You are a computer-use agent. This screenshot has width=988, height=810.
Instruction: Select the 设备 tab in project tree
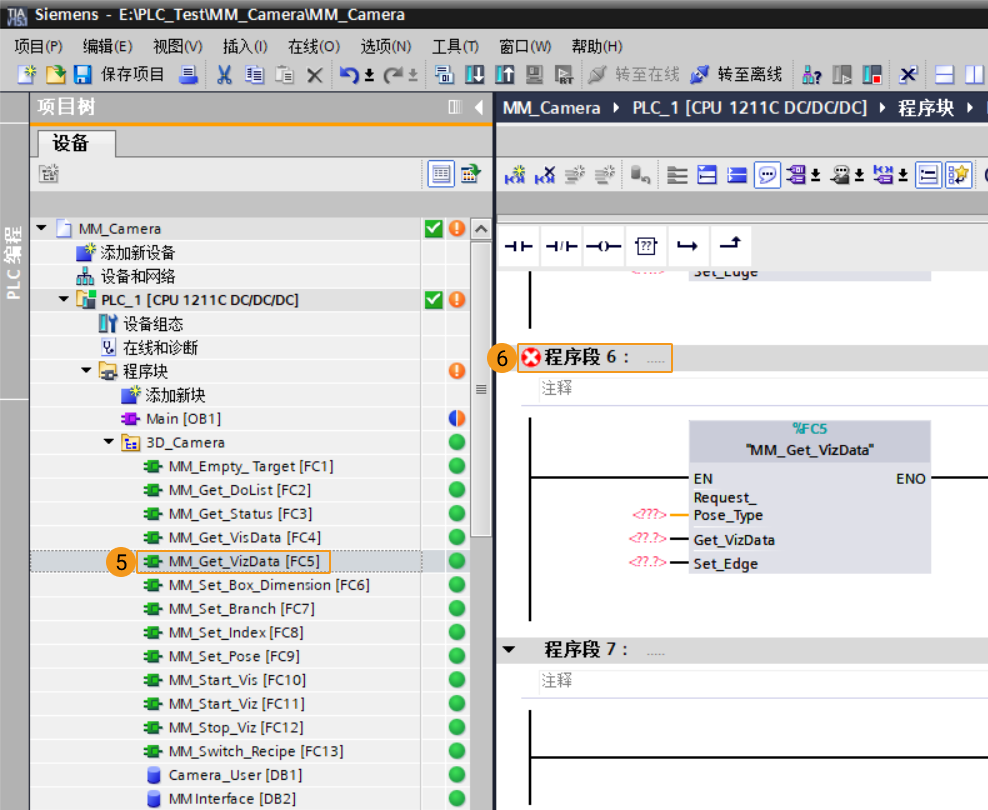point(76,144)
